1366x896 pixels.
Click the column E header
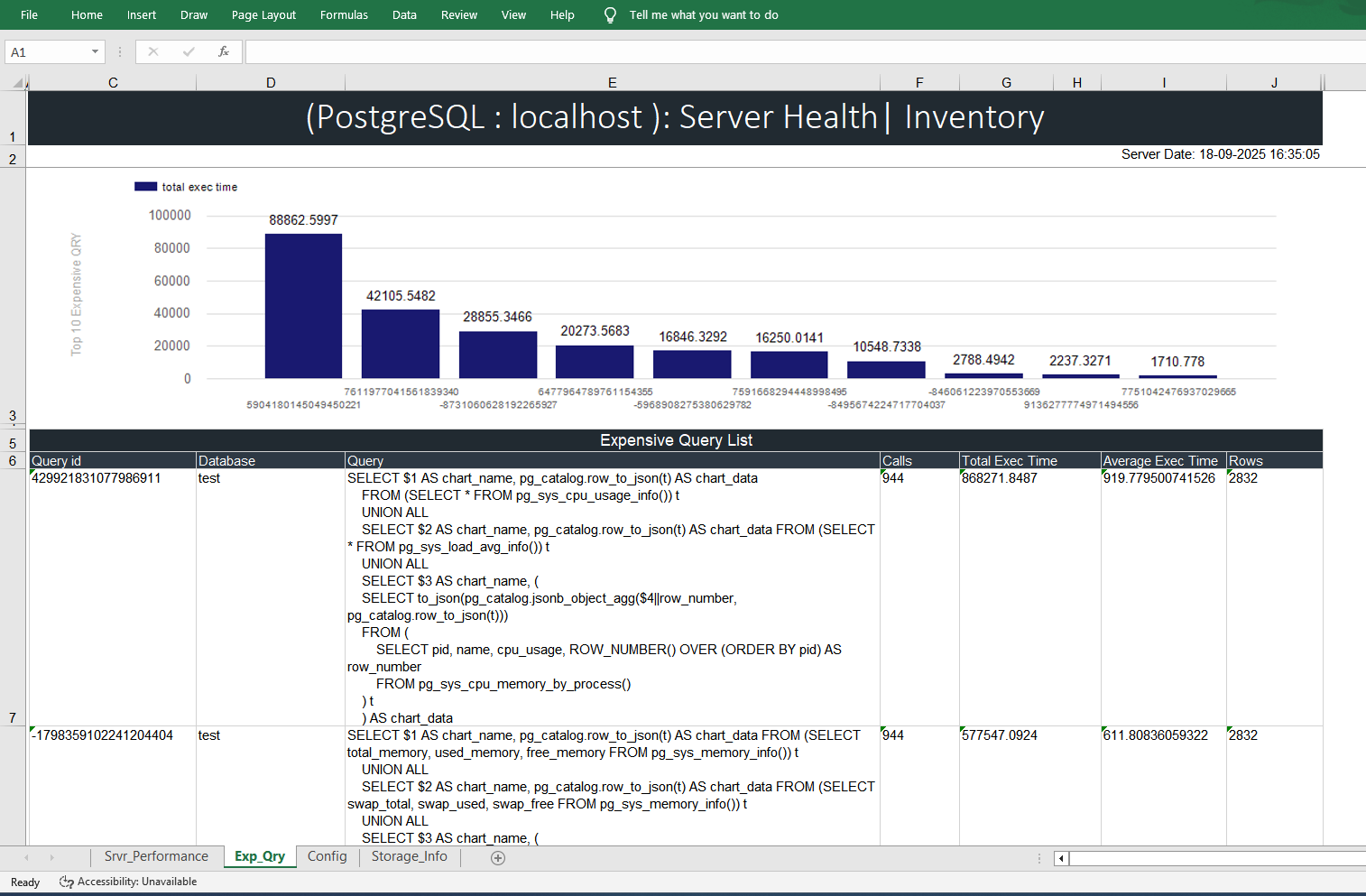pos(612,83)
